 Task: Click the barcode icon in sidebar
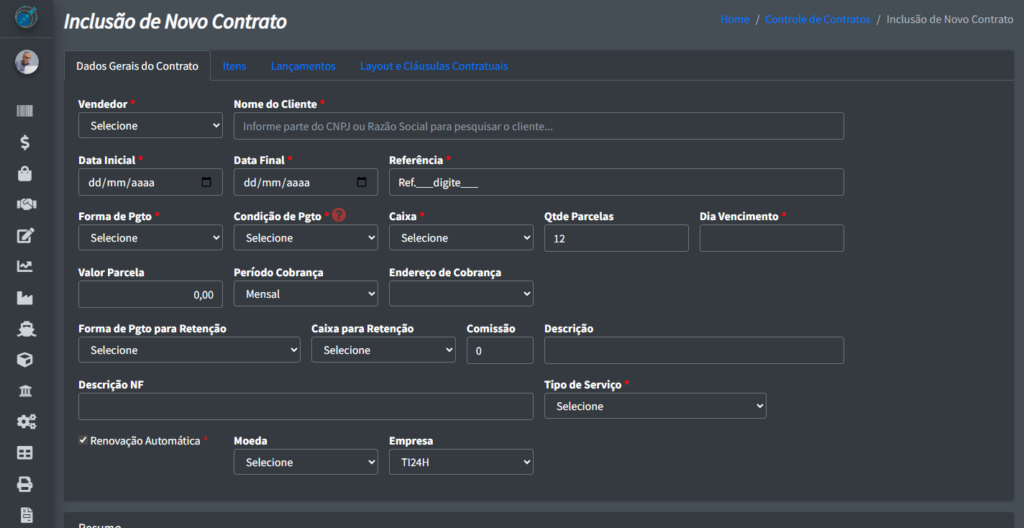point(26,111)
